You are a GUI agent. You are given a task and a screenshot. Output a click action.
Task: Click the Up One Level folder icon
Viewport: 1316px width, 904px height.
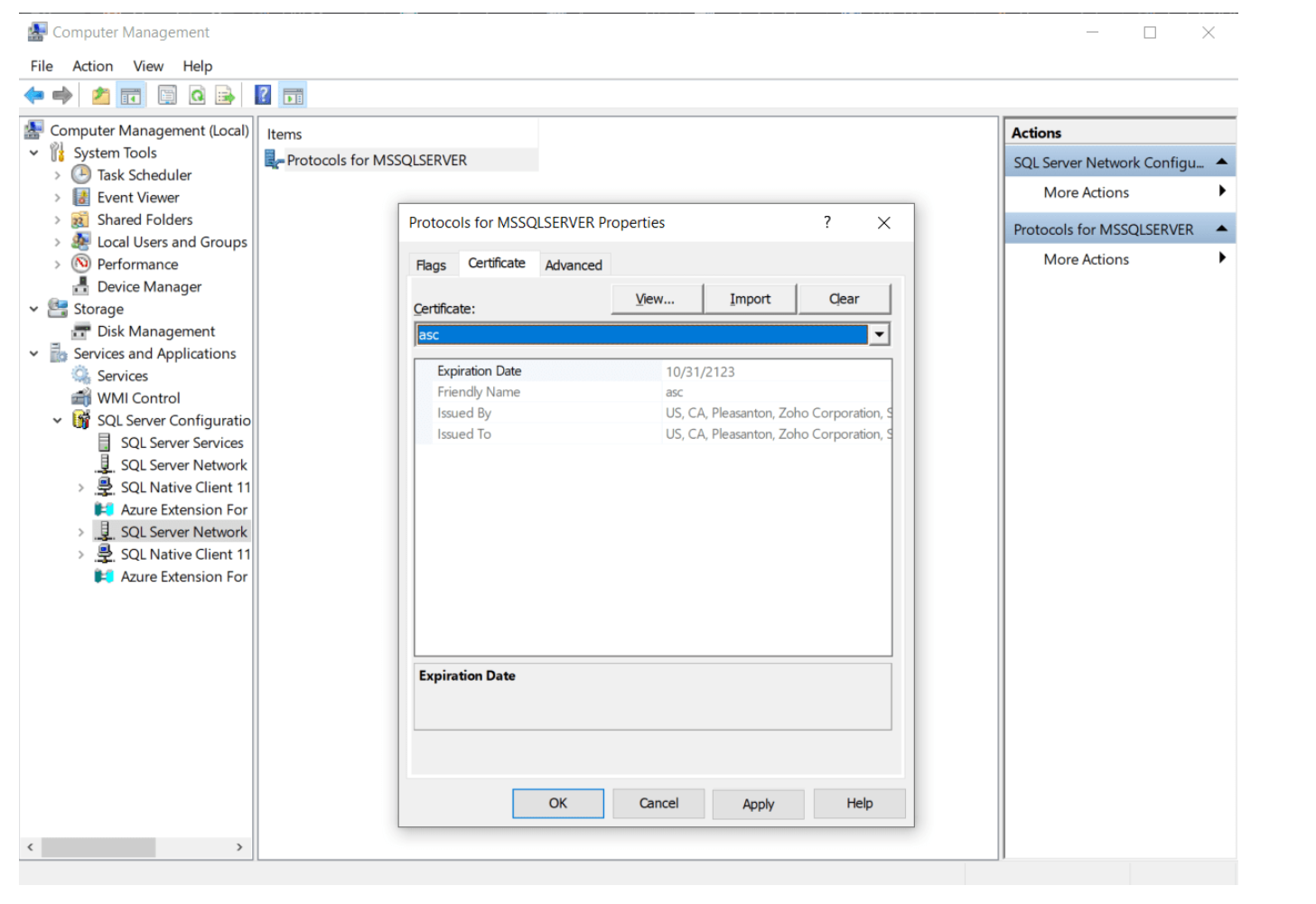[x=100, y=95]
